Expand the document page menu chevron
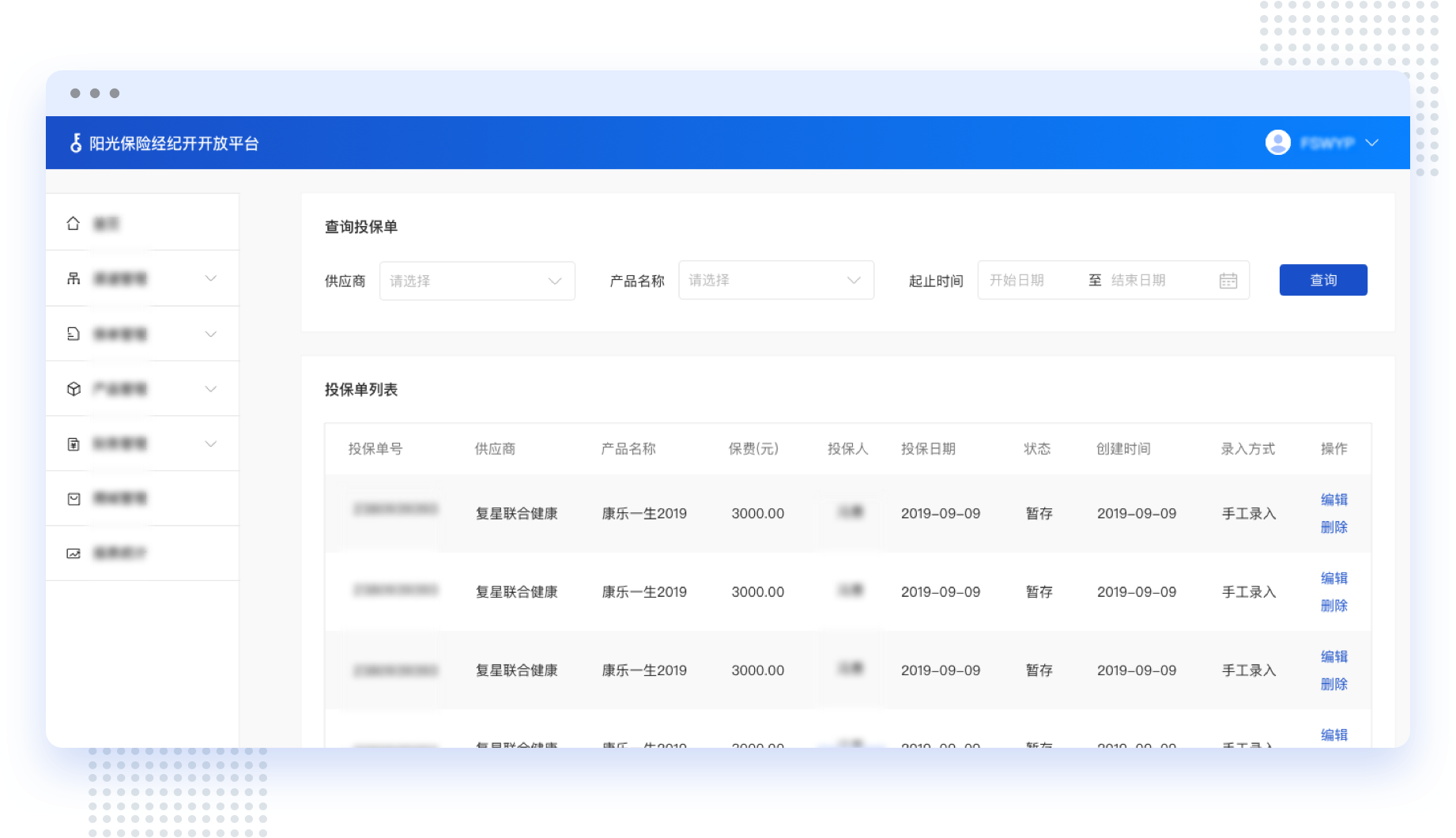This screenshot has width=1456, height=838. 211,334
